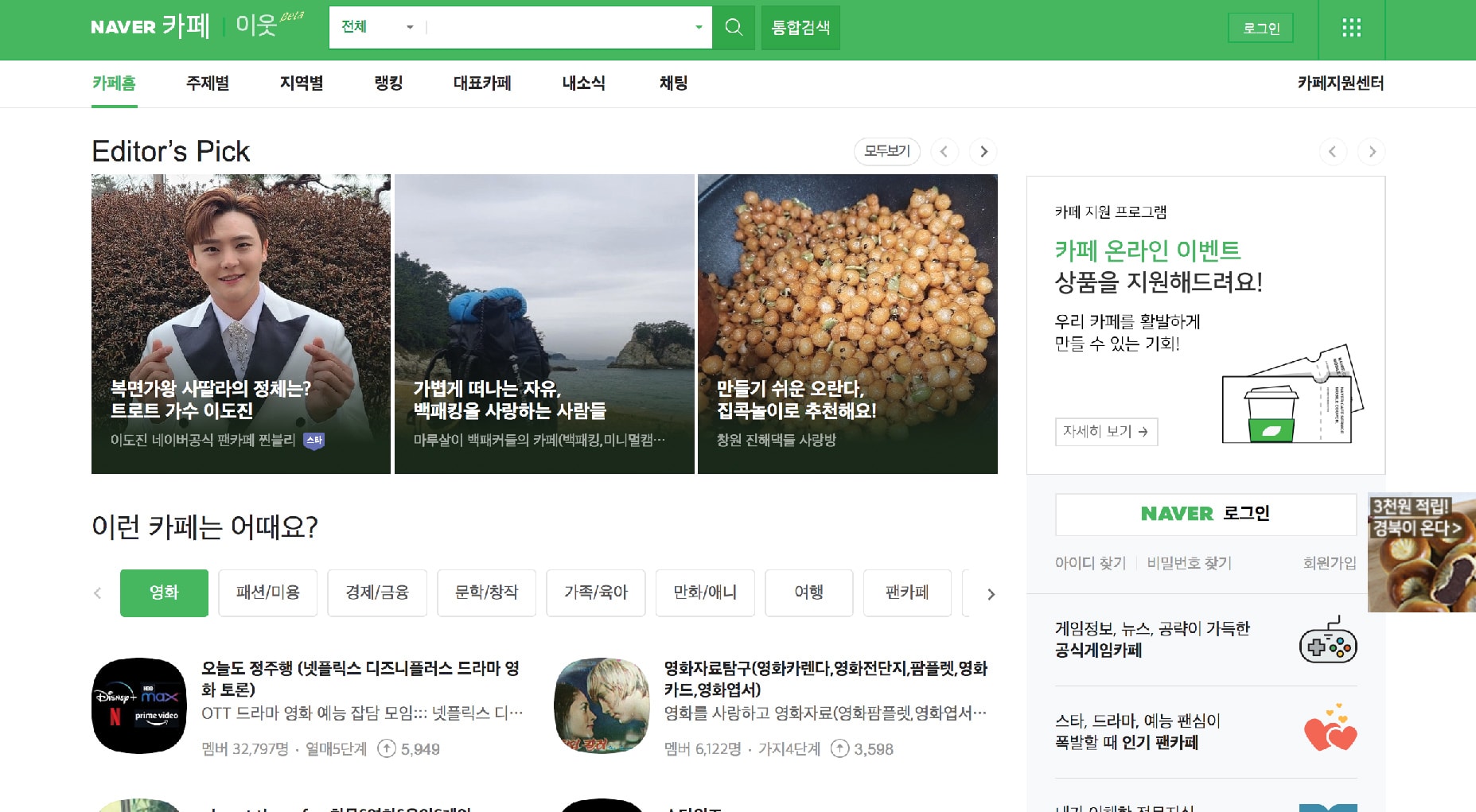This screenshot has width=1476, height=812.
Task: Click the 5,949 ranking count
Action: point(409,749)
